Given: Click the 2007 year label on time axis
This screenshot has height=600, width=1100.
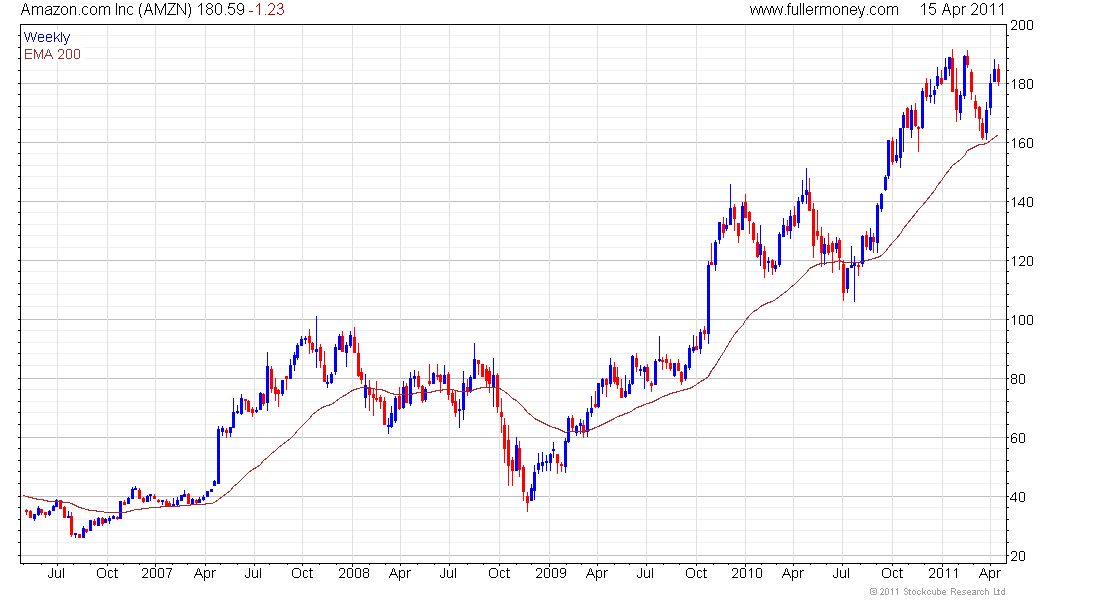Looking at the screenshot, I should coord(156,573).
